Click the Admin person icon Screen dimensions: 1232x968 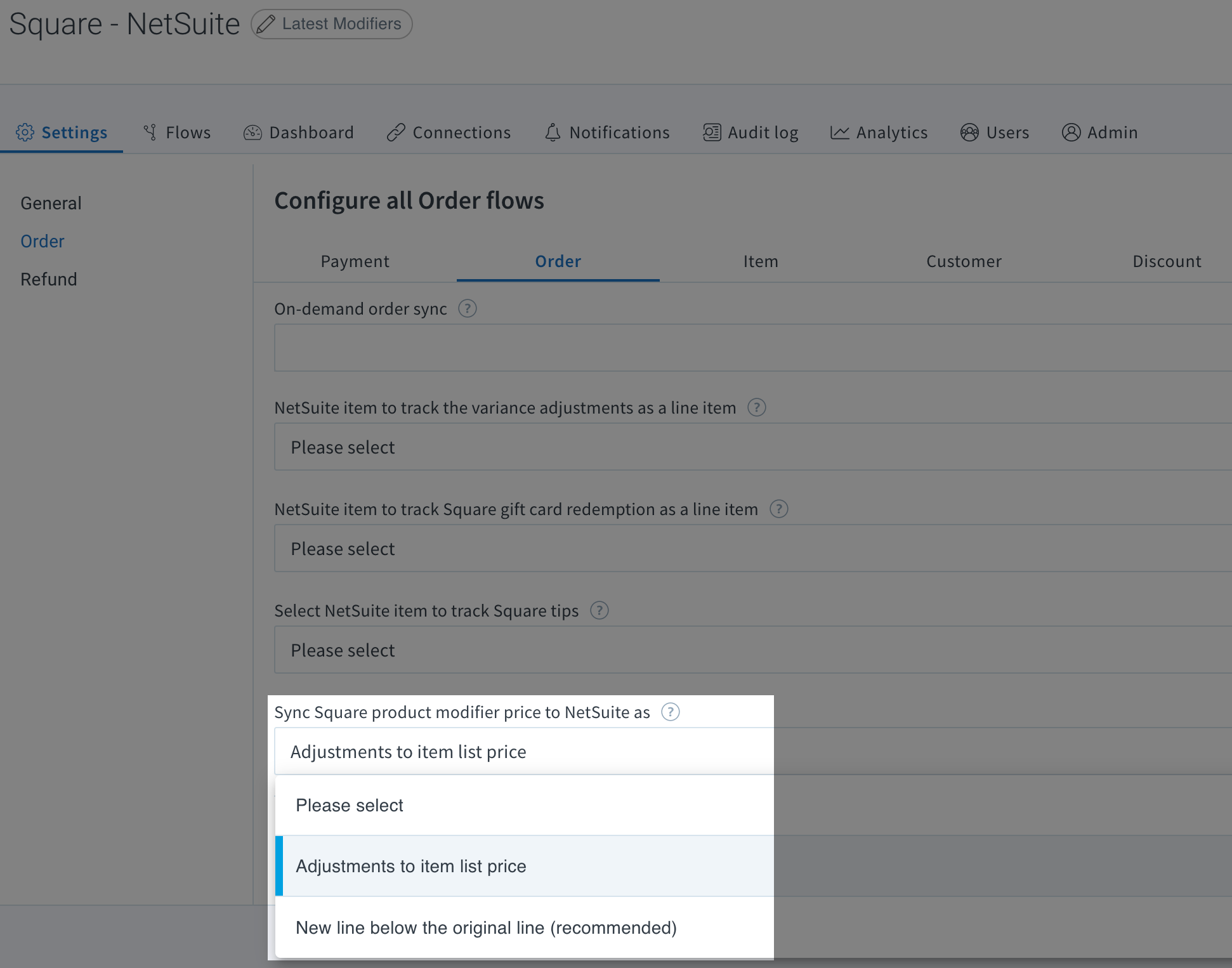point(1071,133)
